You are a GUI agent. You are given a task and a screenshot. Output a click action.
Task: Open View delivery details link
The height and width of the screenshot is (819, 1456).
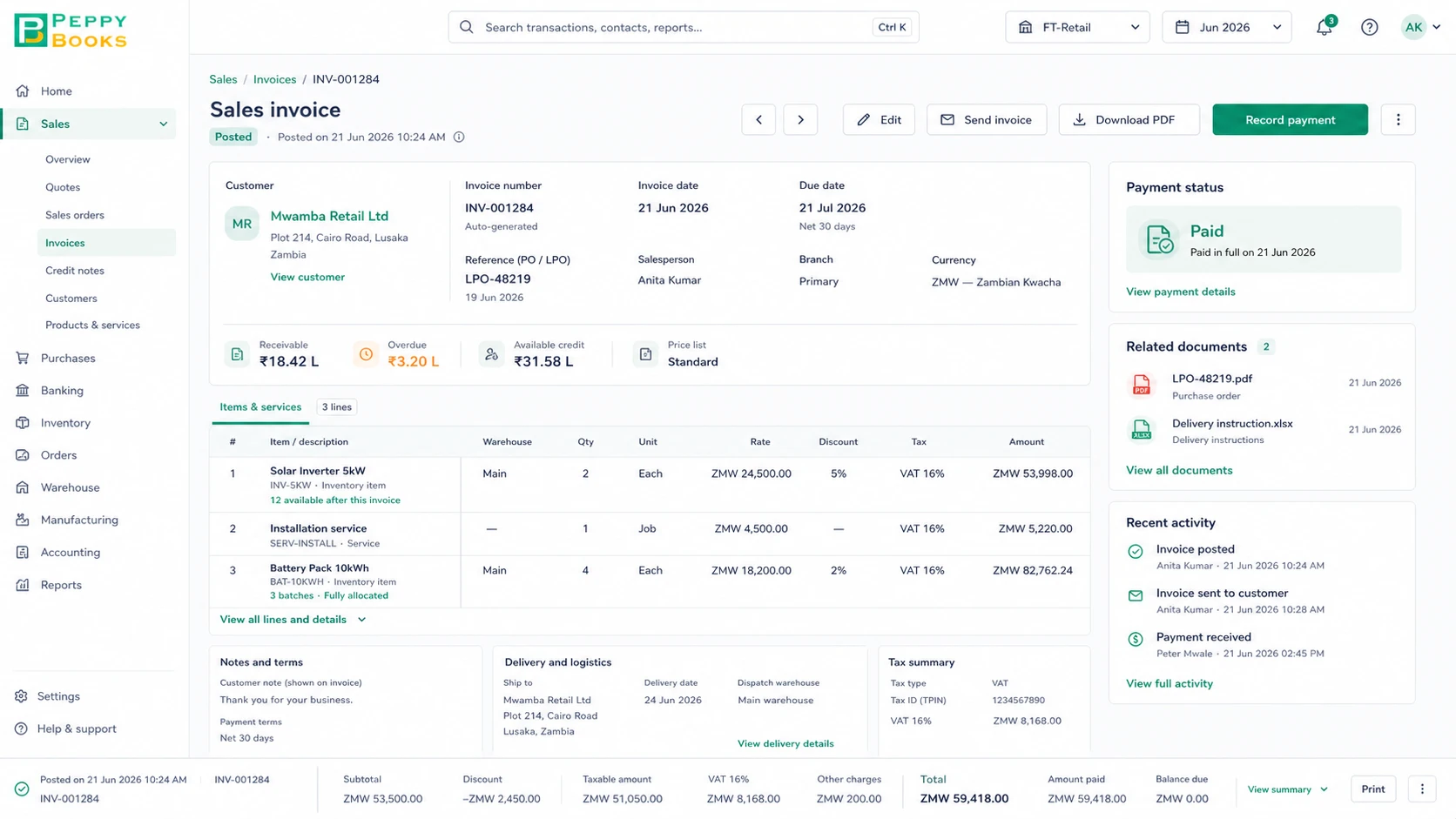point(785,744)
